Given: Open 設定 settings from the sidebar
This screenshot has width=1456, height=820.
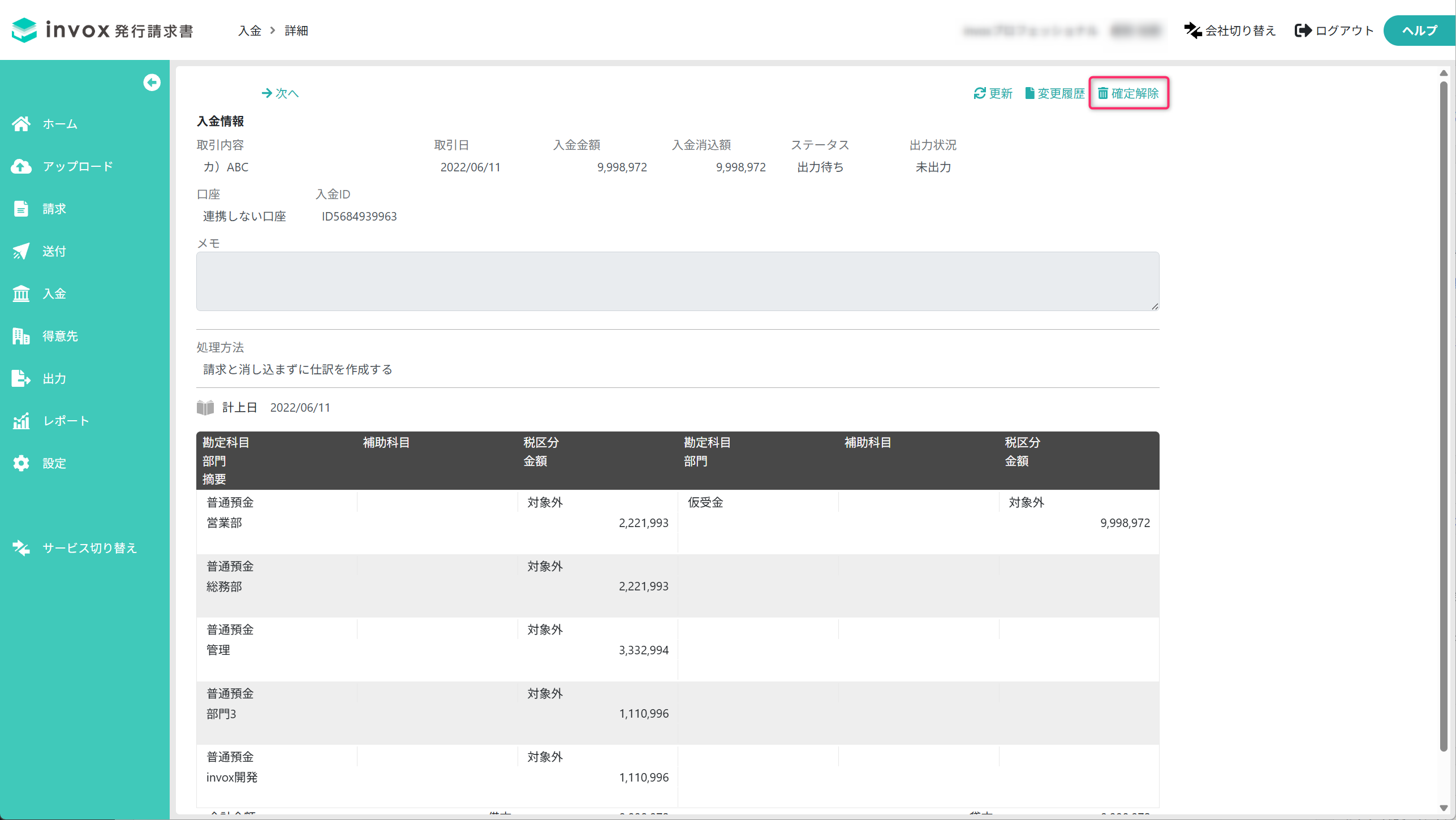Looking at the screenshot, I should (x=39, y=463).
